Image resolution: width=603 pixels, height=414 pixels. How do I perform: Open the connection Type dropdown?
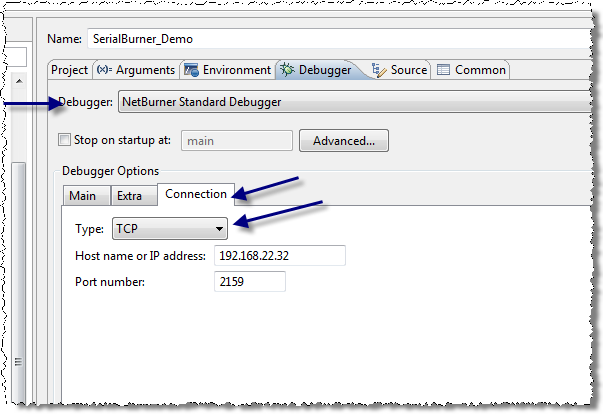170,229
